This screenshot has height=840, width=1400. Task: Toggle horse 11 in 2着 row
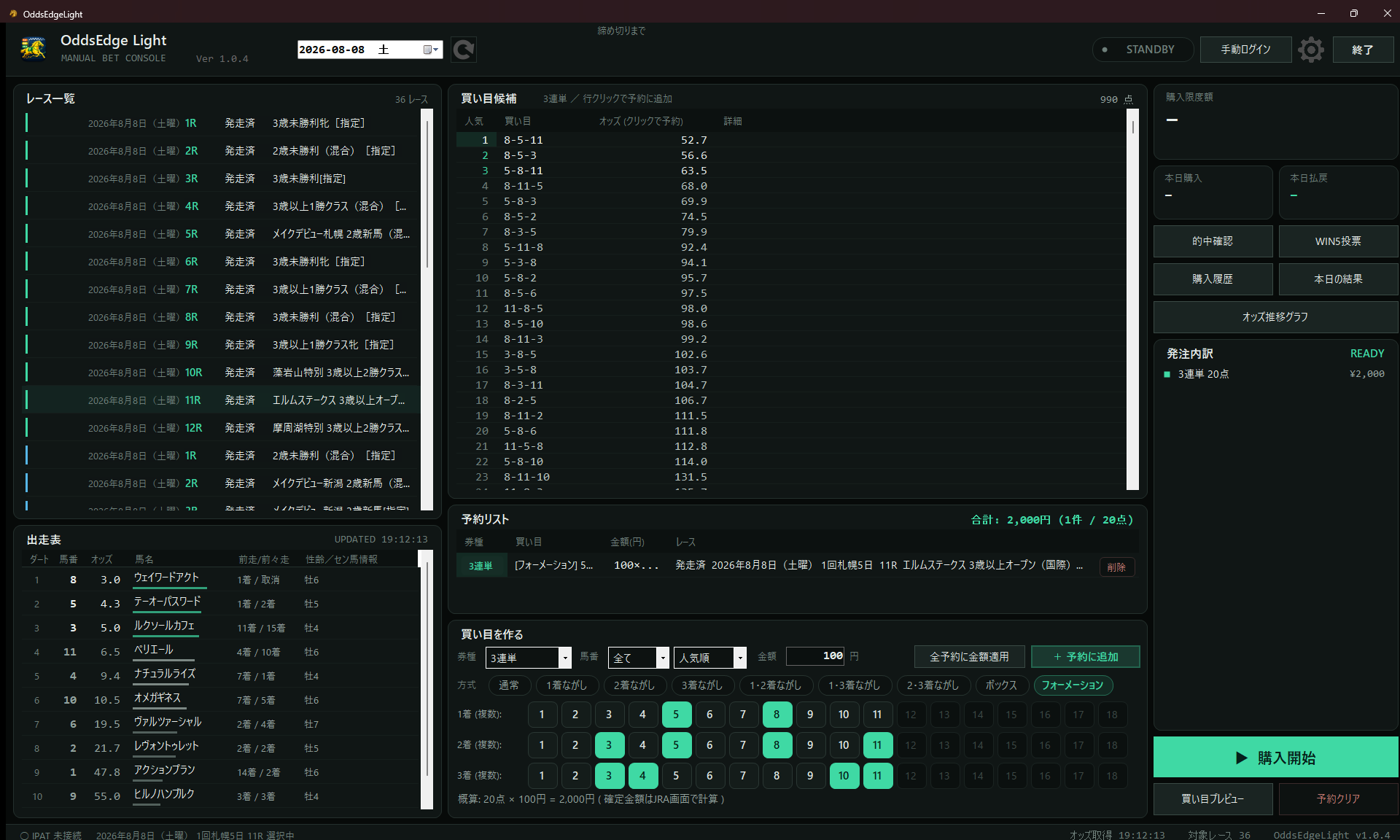pos(877,744)
